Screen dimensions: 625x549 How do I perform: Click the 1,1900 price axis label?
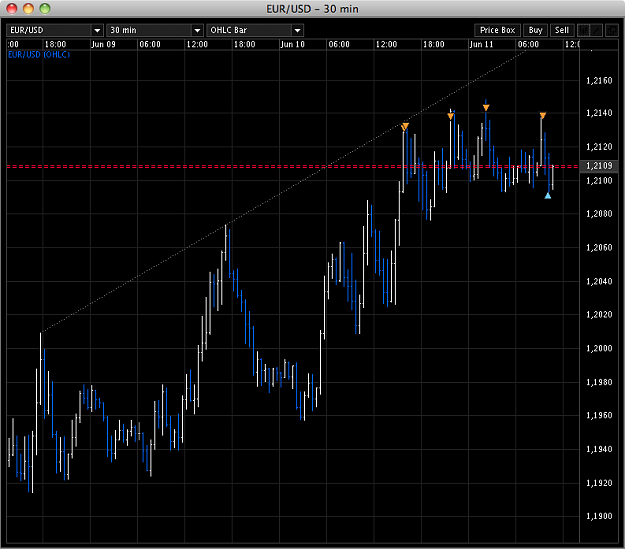pos(599,516)
